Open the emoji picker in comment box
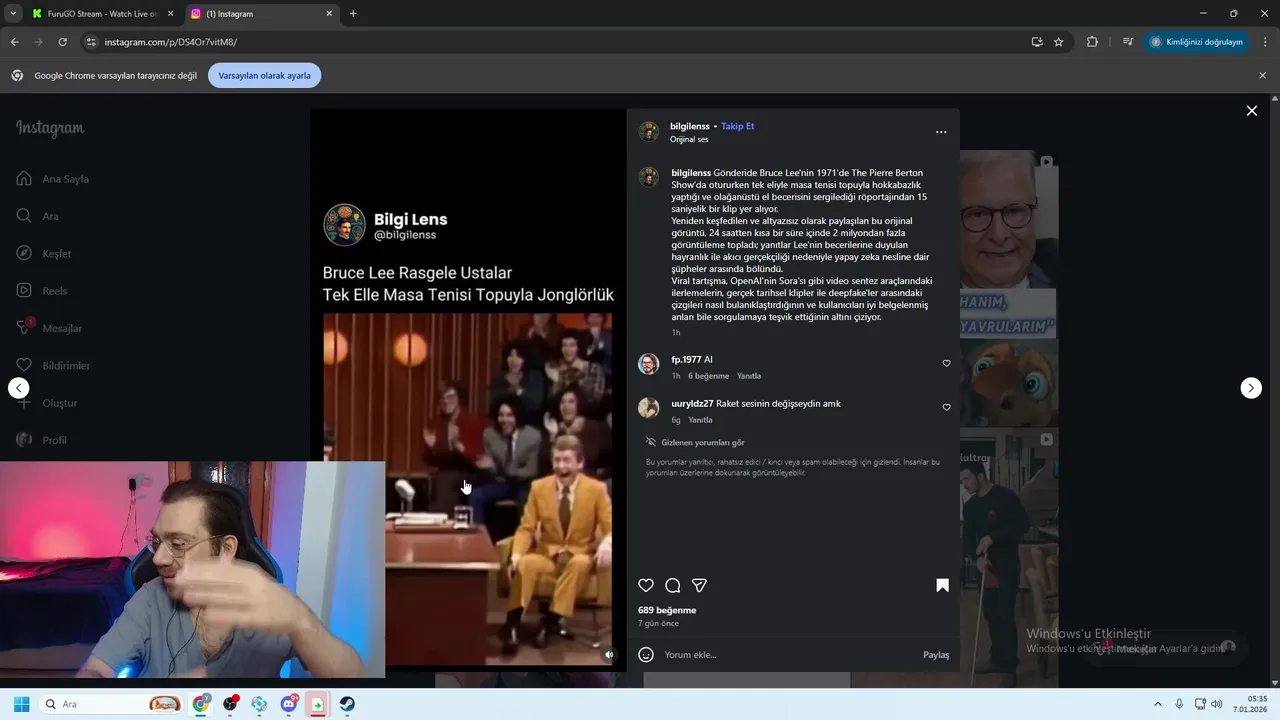Image resolution: width=1280 pixels, height=720 pixels. point(646,654)
